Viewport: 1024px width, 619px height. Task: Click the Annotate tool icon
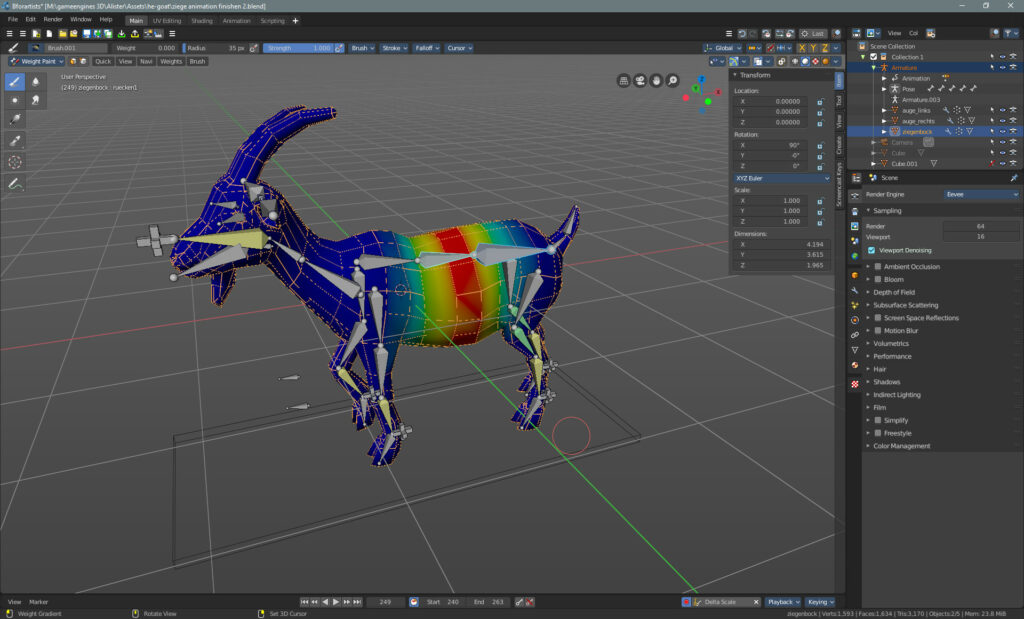(16, 184)
